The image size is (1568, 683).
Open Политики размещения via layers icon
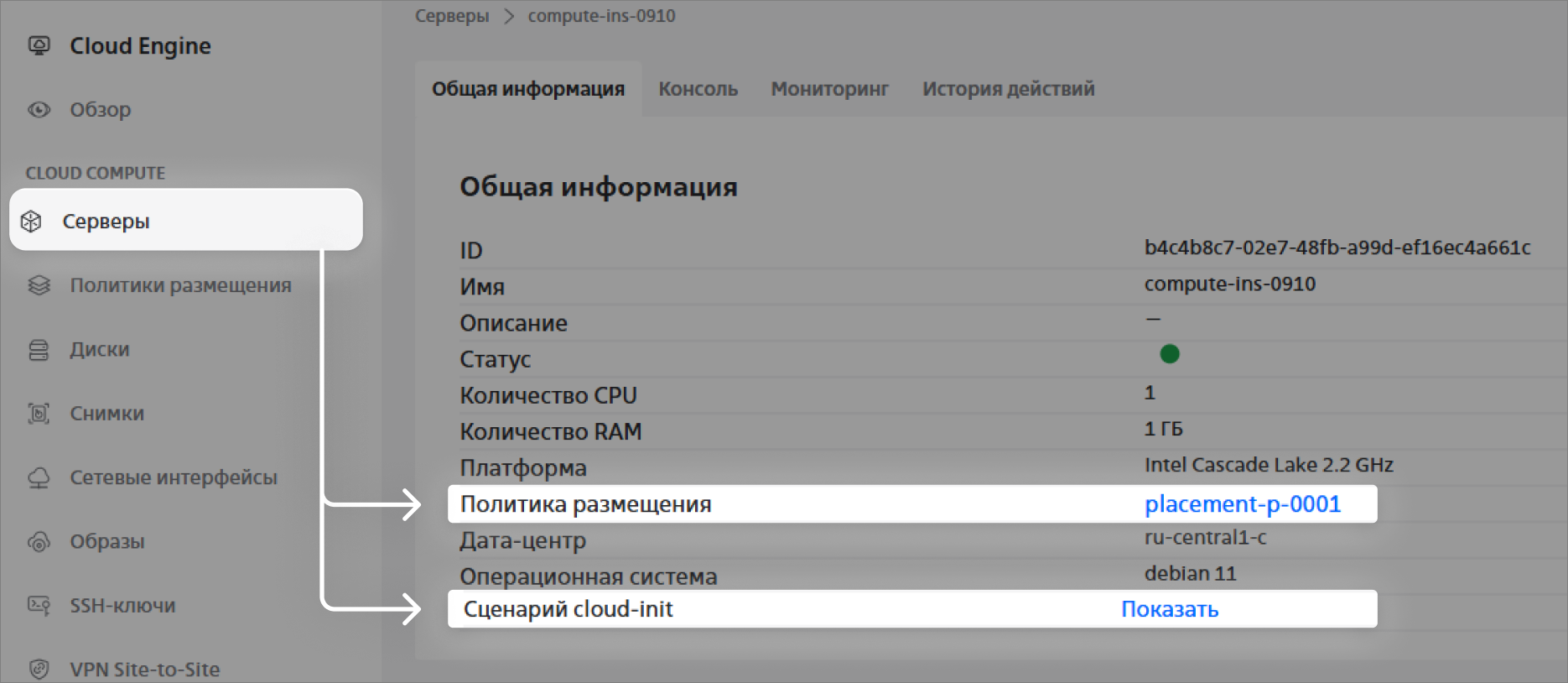[39, 285]
